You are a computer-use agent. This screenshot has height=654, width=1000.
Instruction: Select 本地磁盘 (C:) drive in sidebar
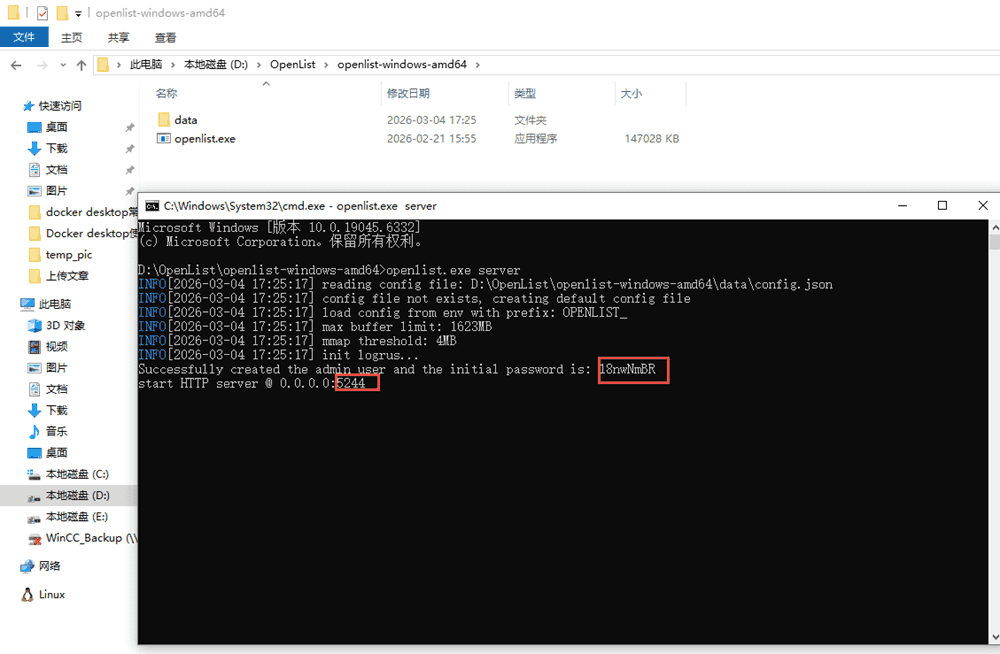(x=76, y=474)
